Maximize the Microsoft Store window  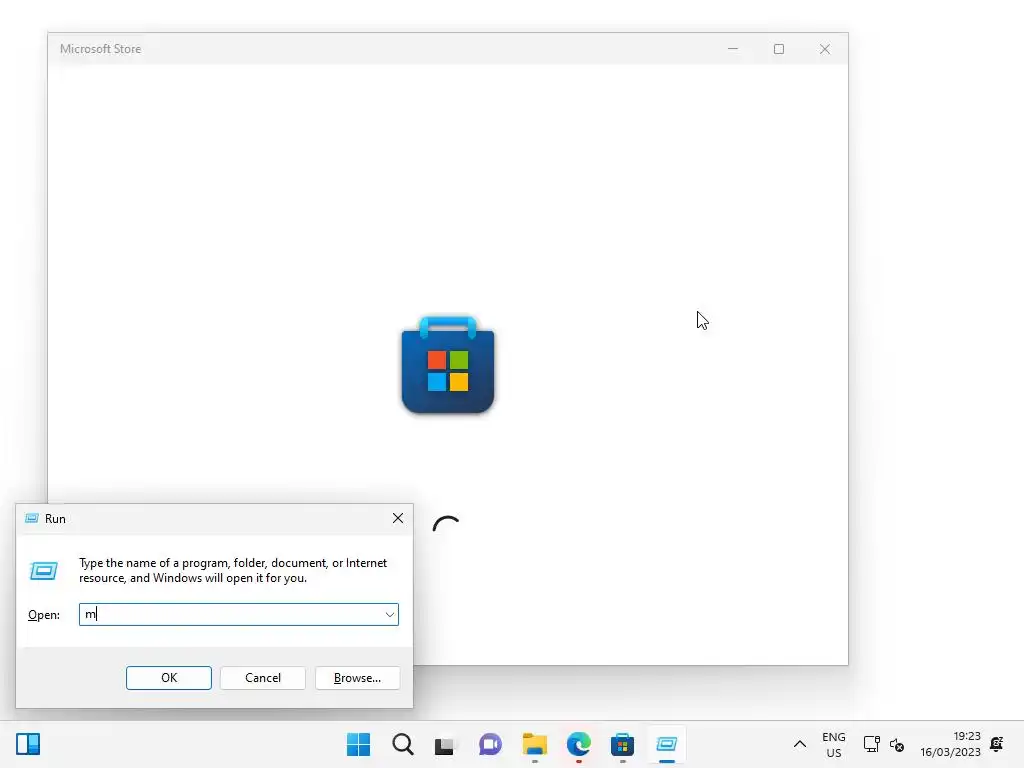click(778, 49)
